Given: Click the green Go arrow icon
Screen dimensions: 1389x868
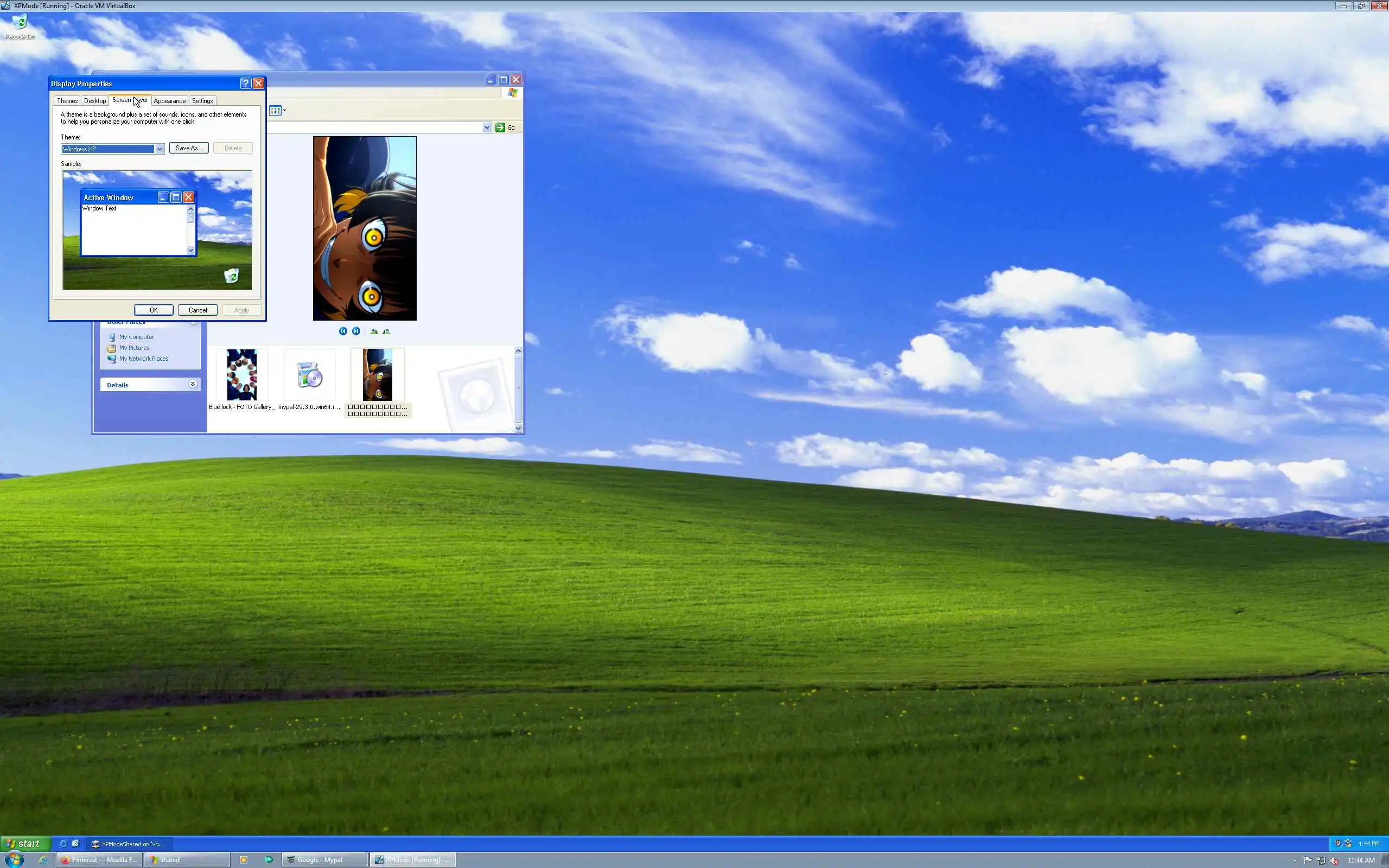Looking at the screenshot, I should [x=500, y=127].
